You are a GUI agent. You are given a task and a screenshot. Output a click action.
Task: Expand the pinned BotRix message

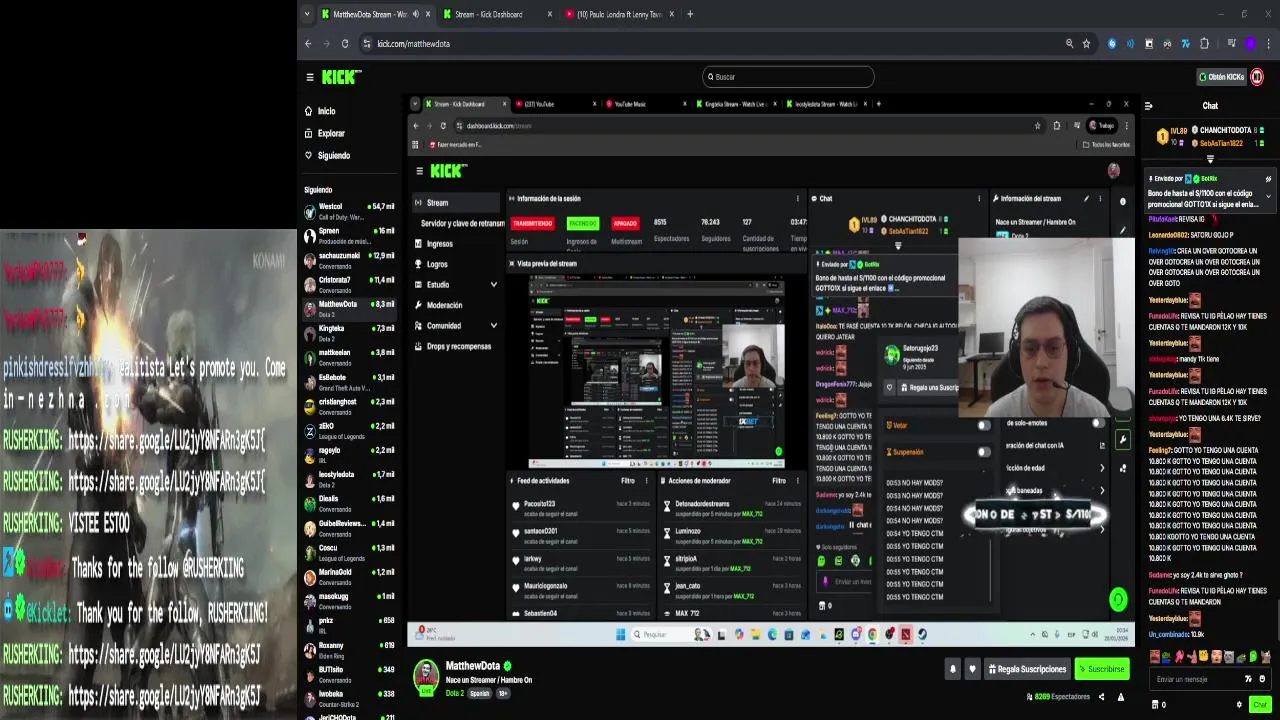pos(1268,197)
